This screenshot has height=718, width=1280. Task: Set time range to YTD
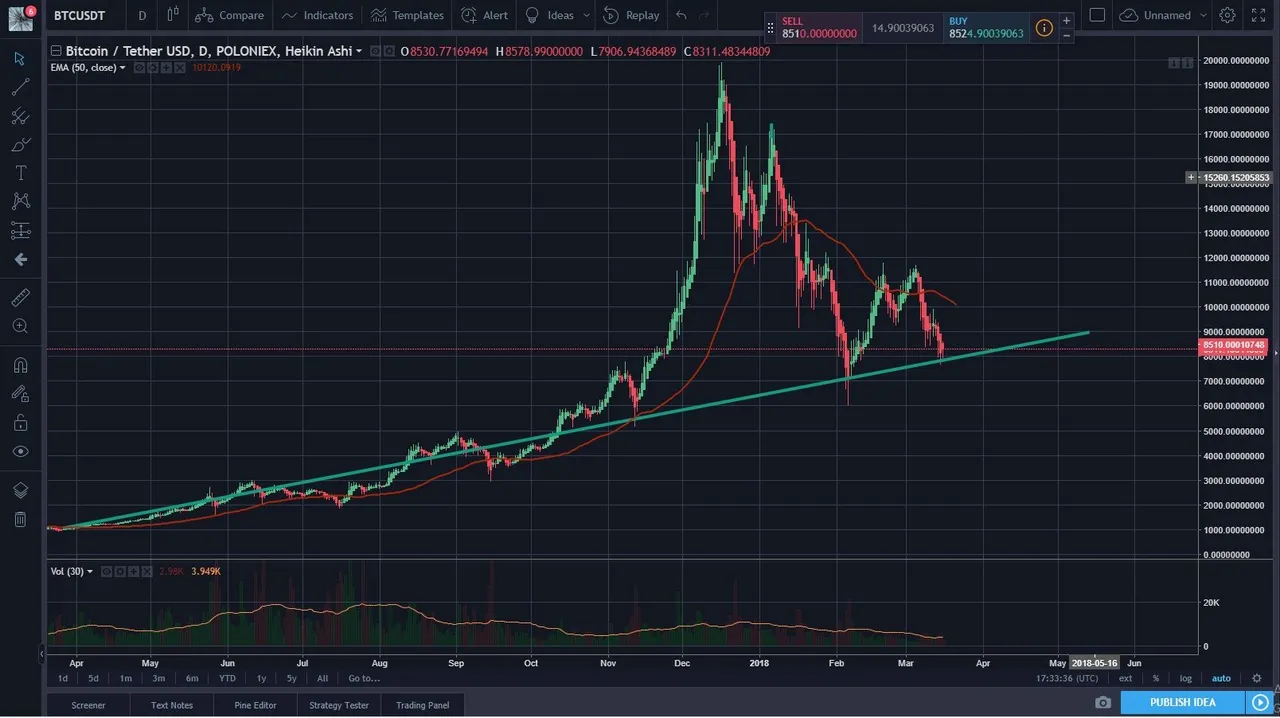tap(227, 678)
